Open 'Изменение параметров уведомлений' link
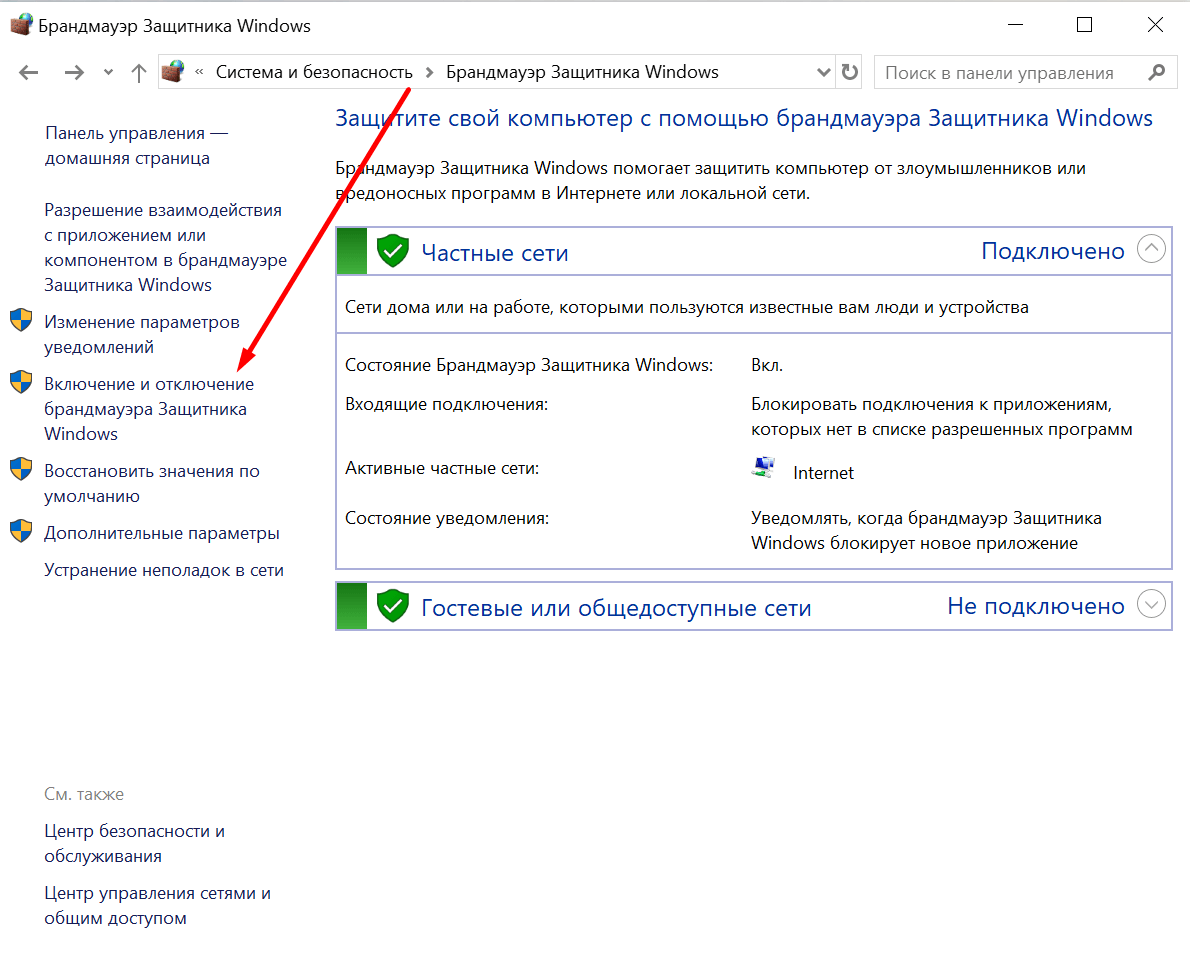Image resolution: width=1190 pixels, height=957 pixels. [x=142, y=335]
